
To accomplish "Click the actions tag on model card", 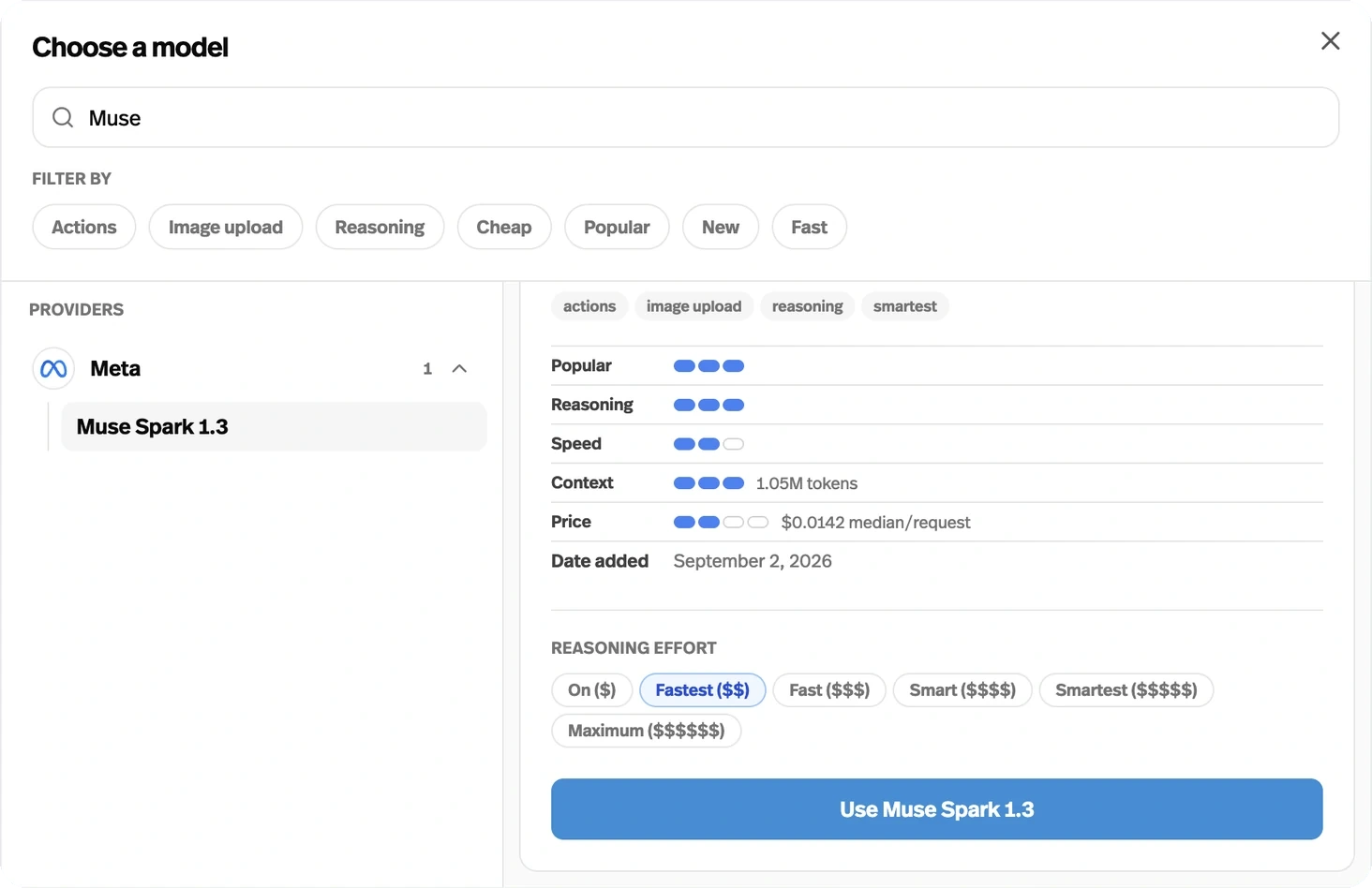I will click(x=589, y=306).
